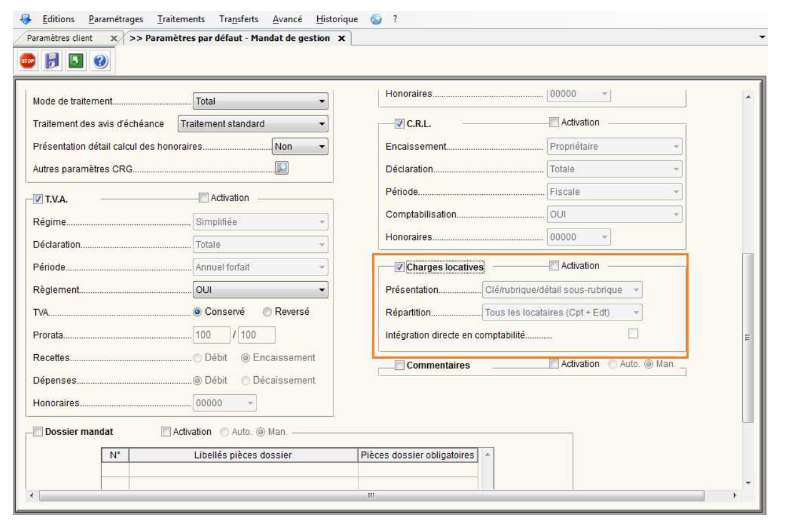This screenshot has width=787, height=529.
Task: Enable the T.V.A. Activation checkbox
Action: pos(204,198)
